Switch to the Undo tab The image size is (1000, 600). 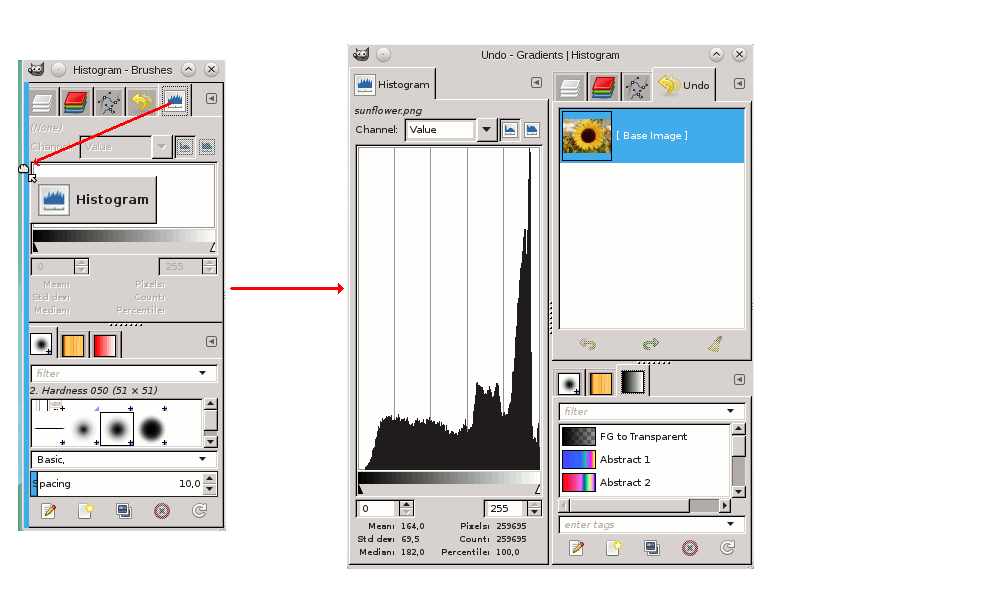pos(685,84)
